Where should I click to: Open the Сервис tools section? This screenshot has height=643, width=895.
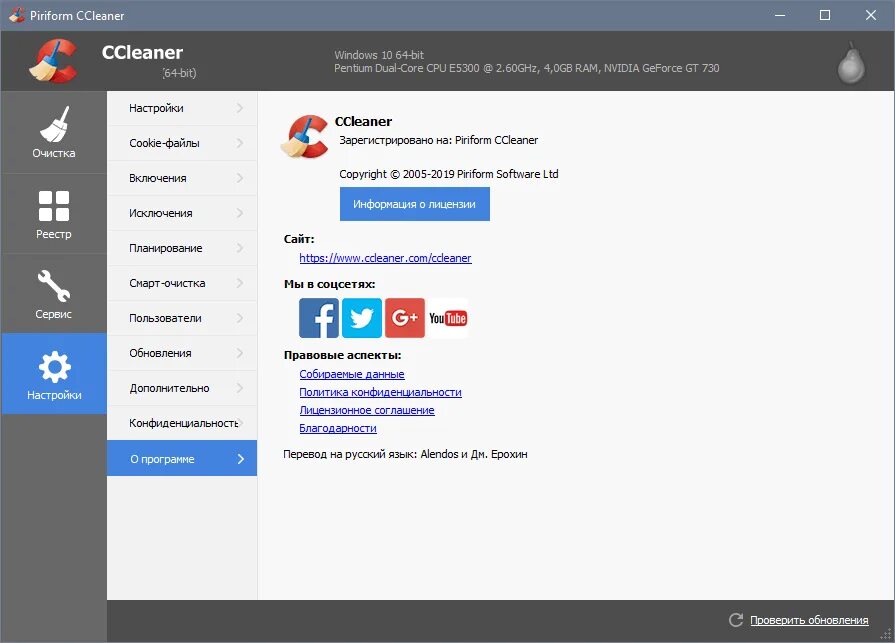(x=54, y=294)
